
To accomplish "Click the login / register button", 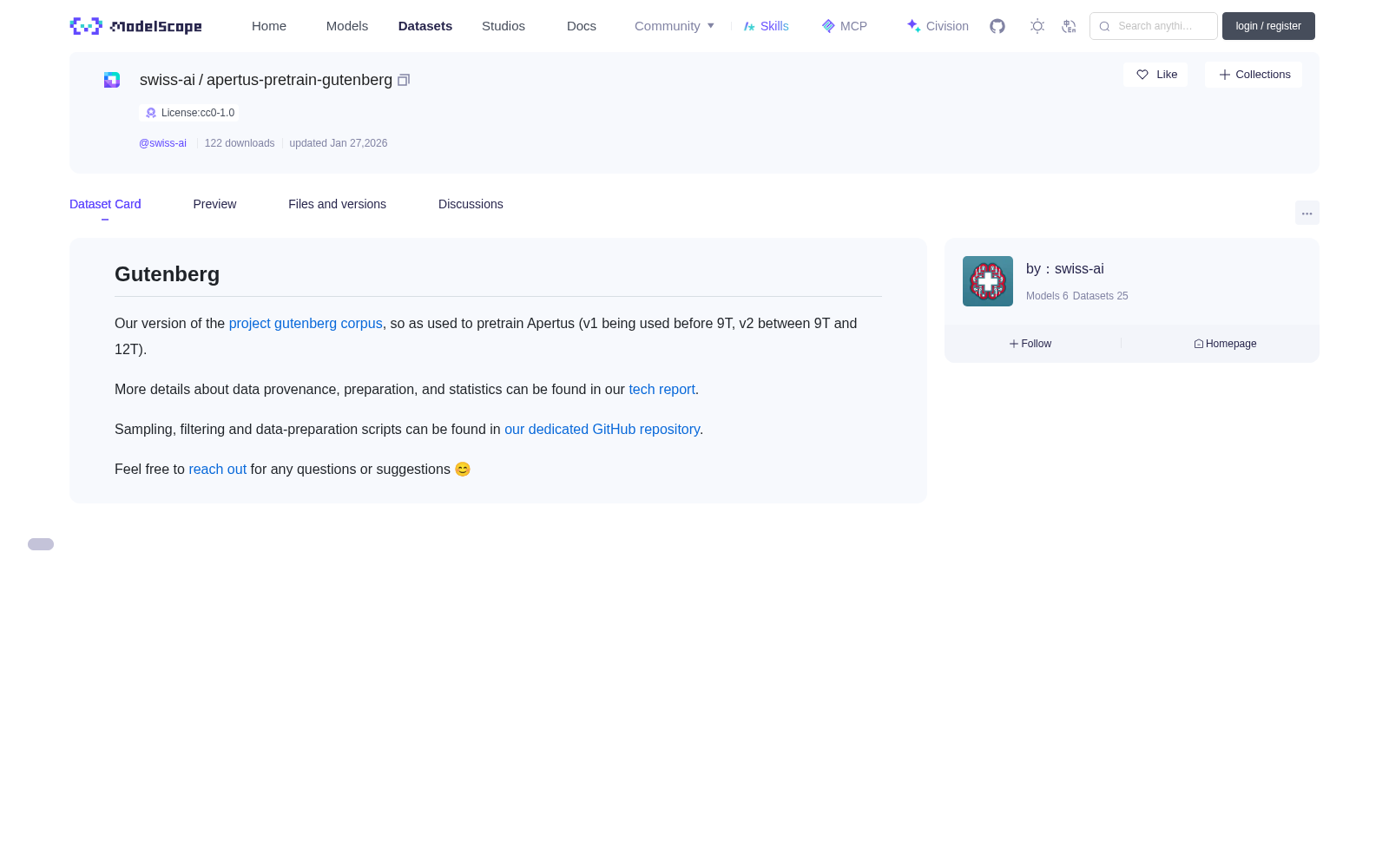I will [1268, 26].
